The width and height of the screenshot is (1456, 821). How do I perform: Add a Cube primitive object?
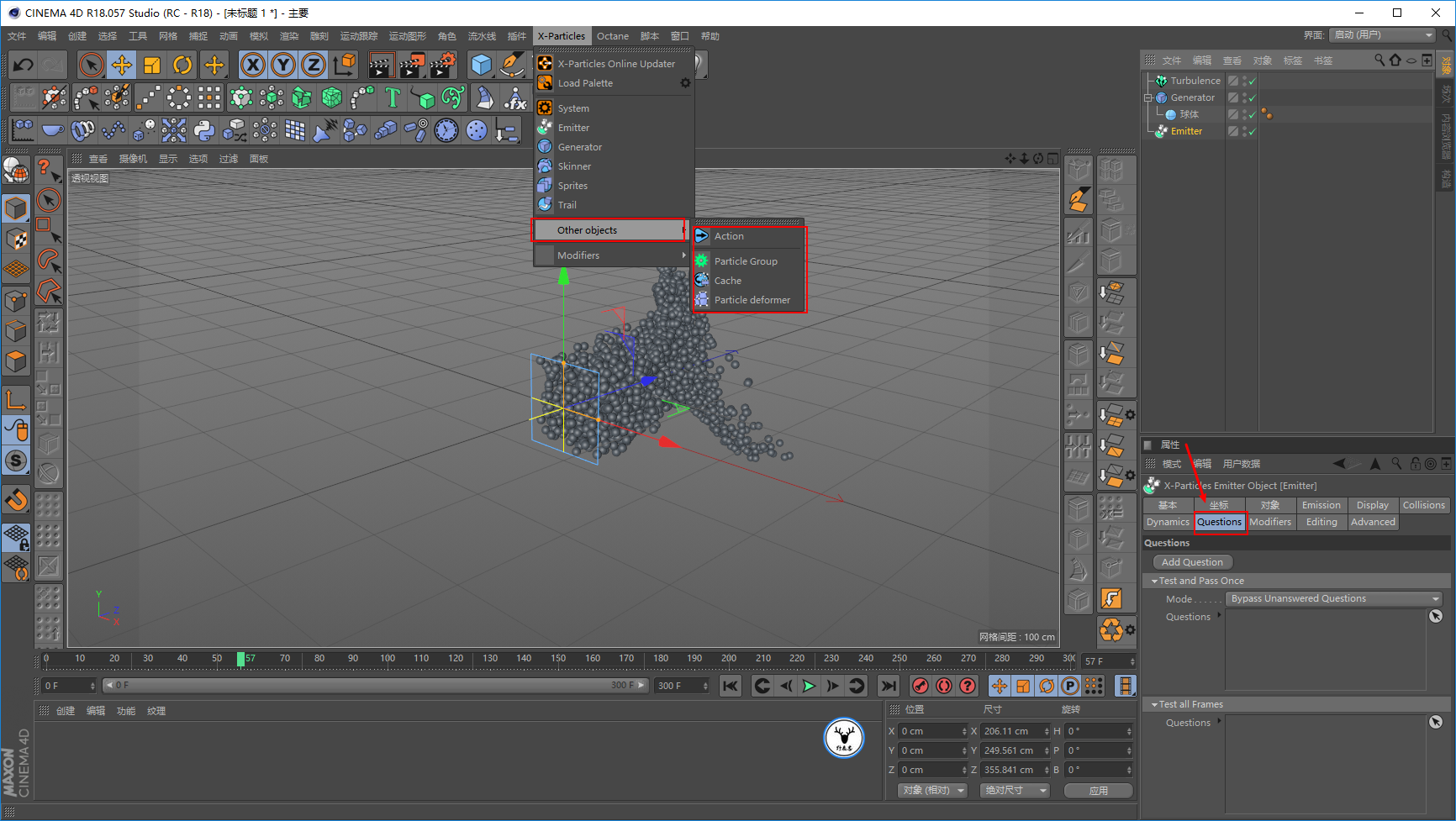click(x=482, y=65)
